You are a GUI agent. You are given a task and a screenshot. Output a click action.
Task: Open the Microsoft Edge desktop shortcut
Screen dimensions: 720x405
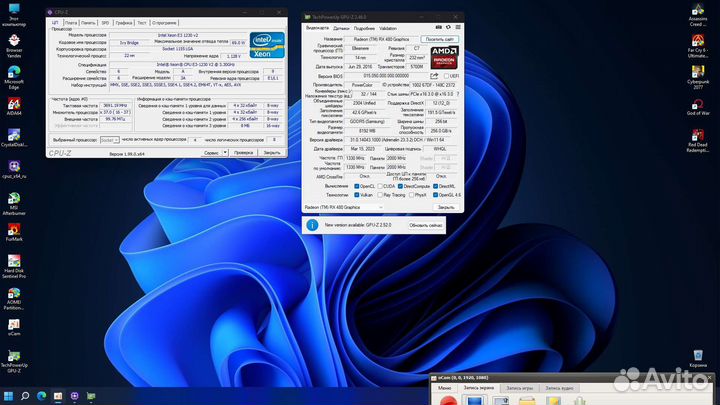click(14, 77)
